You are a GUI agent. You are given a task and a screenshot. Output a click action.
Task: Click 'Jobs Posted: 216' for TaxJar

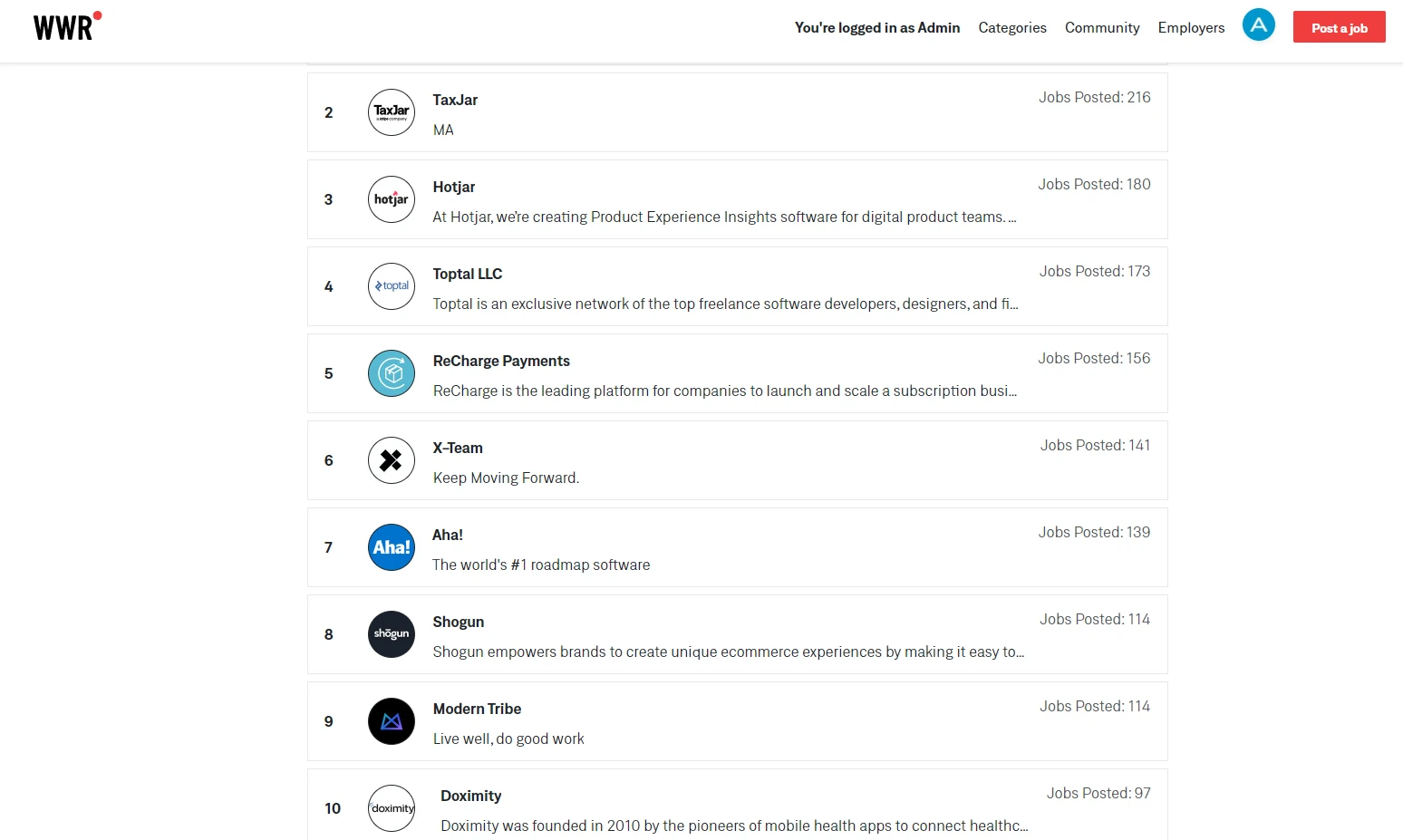1095,97
